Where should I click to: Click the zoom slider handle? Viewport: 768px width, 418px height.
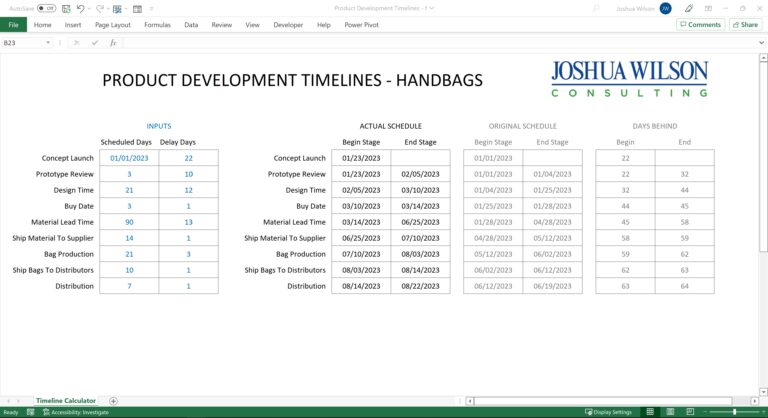point(734,412)
